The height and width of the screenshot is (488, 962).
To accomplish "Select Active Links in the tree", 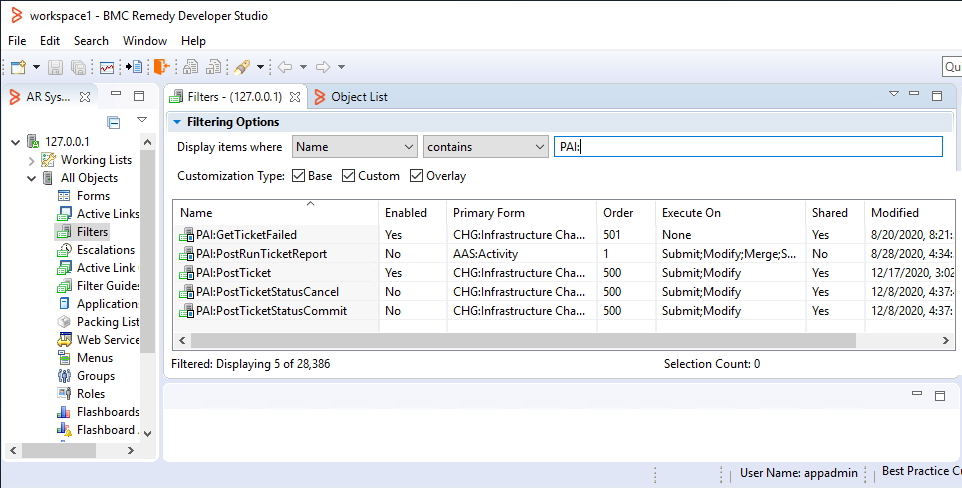I will pos(107,214).
